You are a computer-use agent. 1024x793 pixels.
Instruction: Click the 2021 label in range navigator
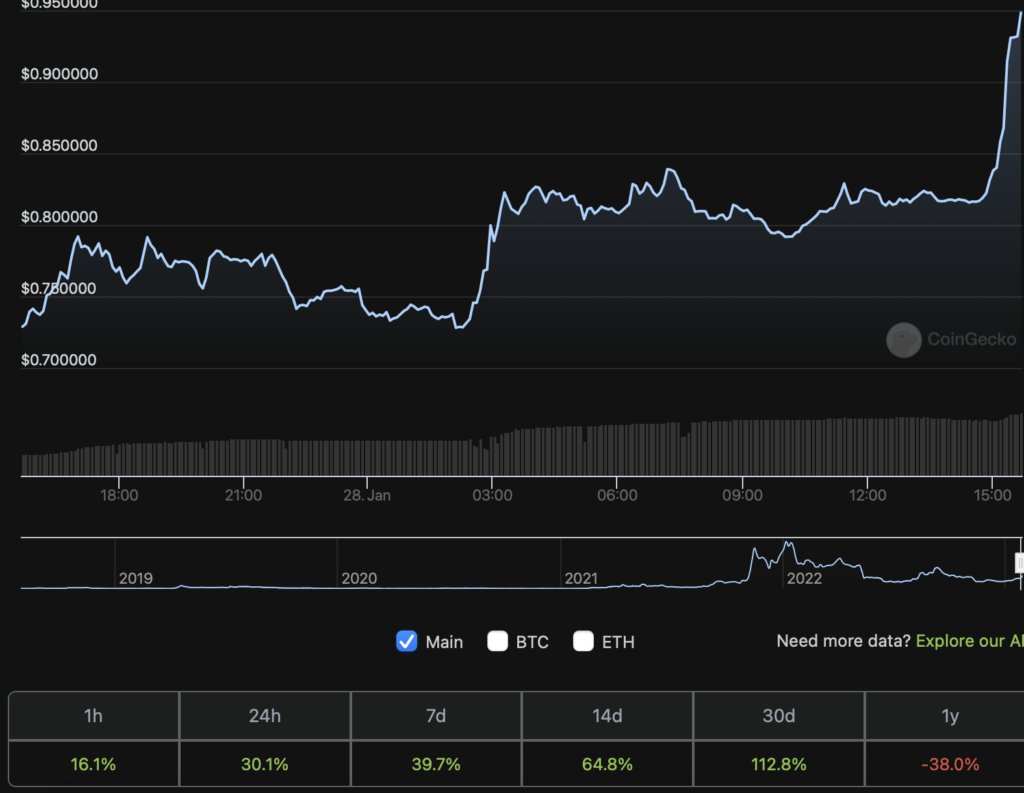(581, 578)
